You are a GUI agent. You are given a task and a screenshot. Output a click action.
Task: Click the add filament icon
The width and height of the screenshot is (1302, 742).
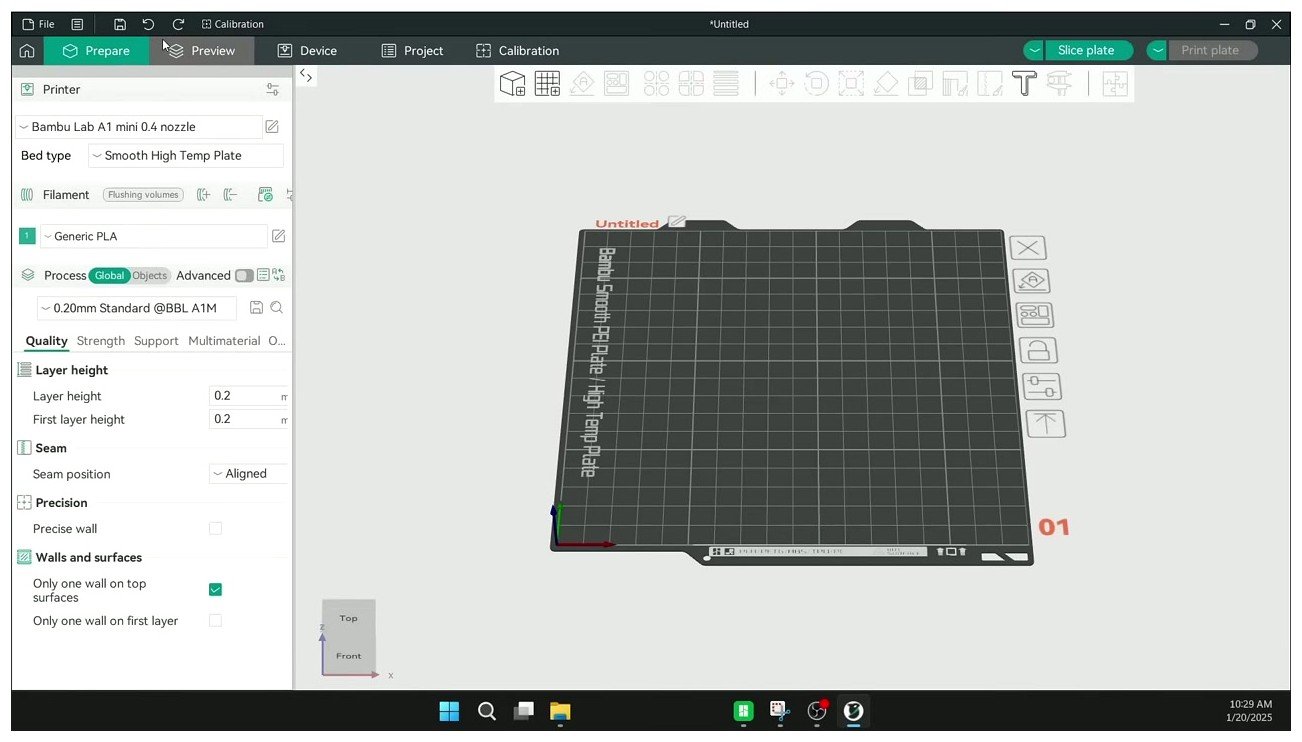click(x=204, y=195)
